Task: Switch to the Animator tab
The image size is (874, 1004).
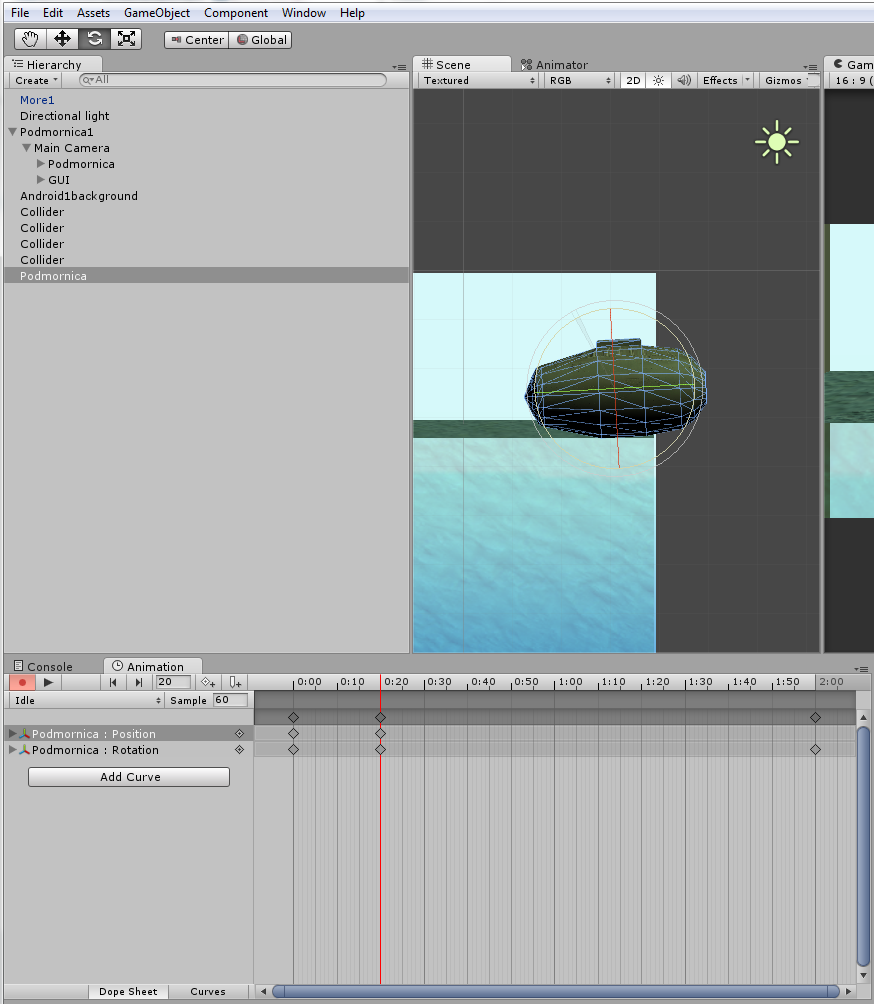Action: (x=554, y=65)
